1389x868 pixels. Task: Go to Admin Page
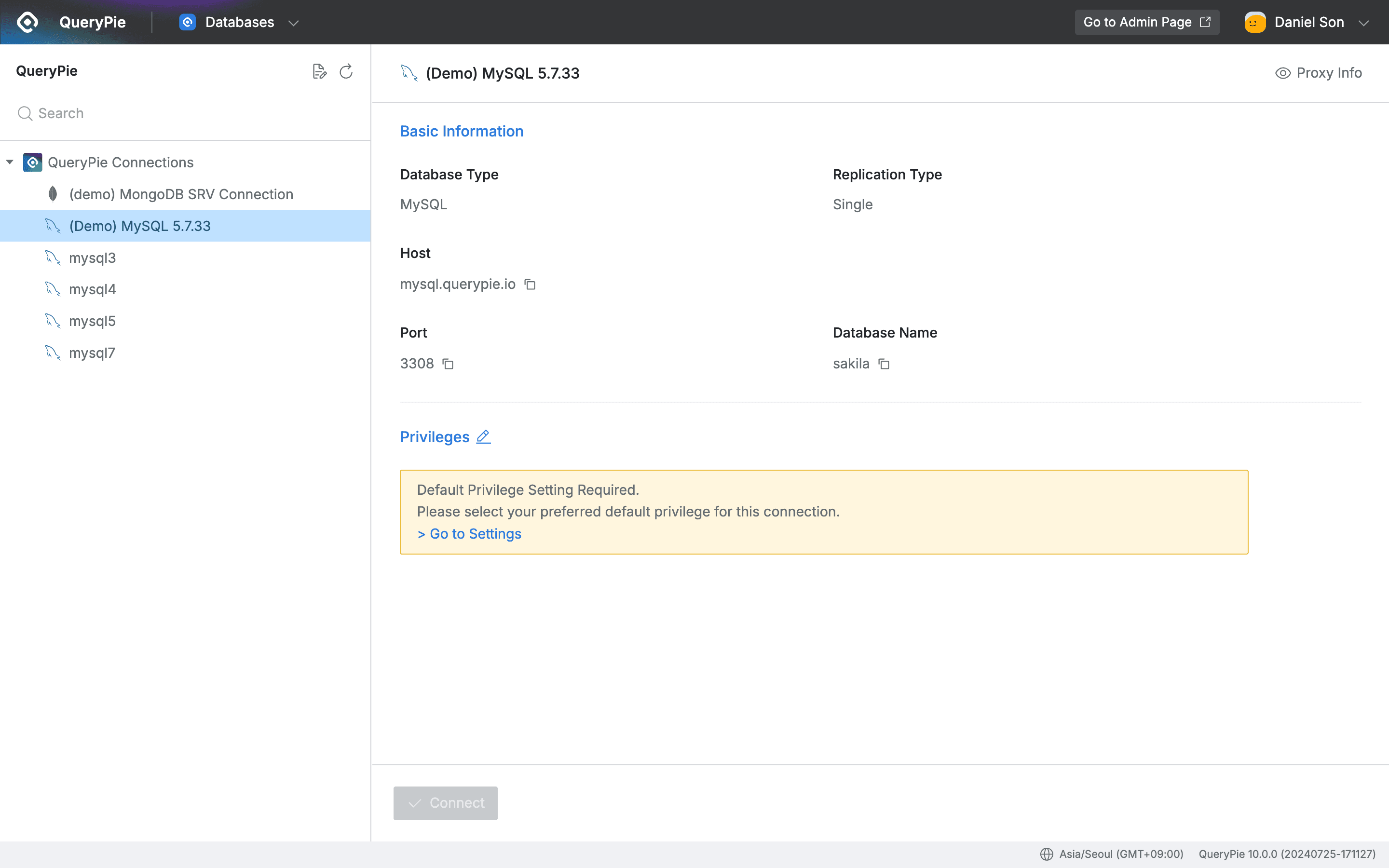[1146, 22]
